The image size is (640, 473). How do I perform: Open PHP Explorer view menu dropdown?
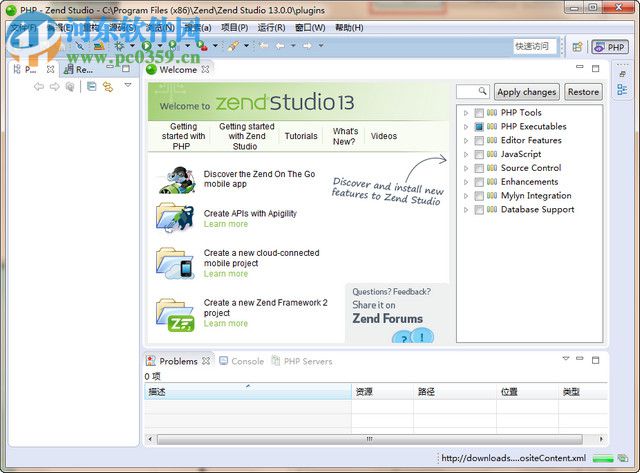[x=128, y=85]
